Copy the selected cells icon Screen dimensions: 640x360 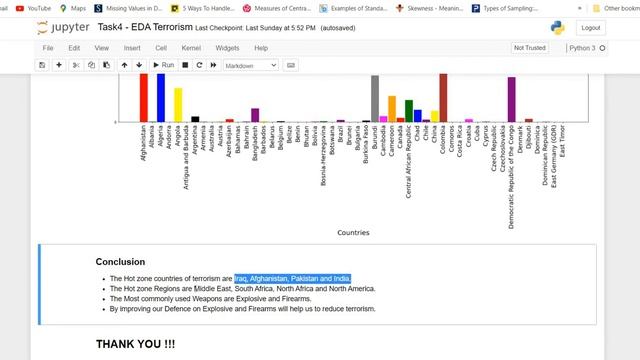click(91, 65)
